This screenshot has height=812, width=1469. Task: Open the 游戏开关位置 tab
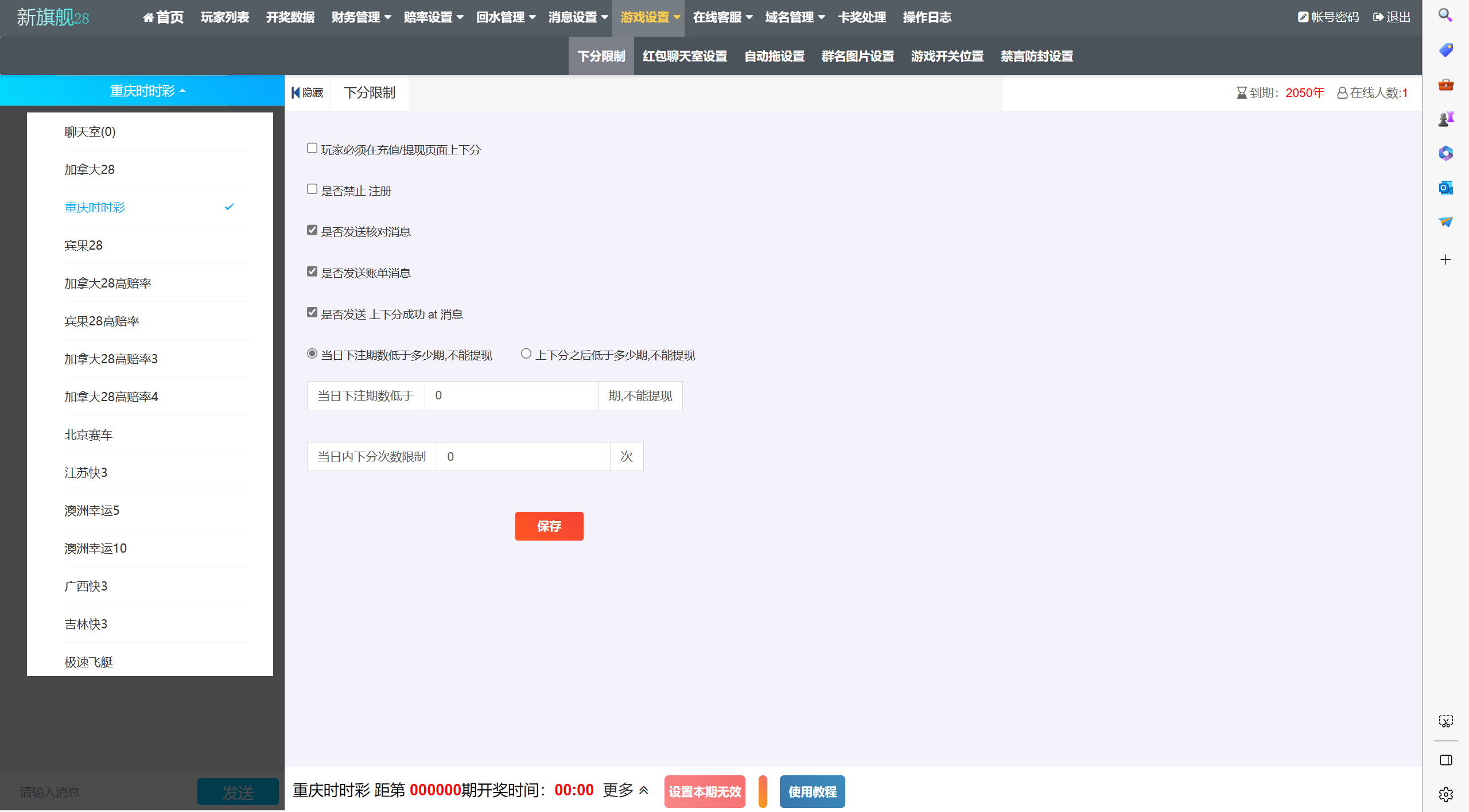coord(947,56)
